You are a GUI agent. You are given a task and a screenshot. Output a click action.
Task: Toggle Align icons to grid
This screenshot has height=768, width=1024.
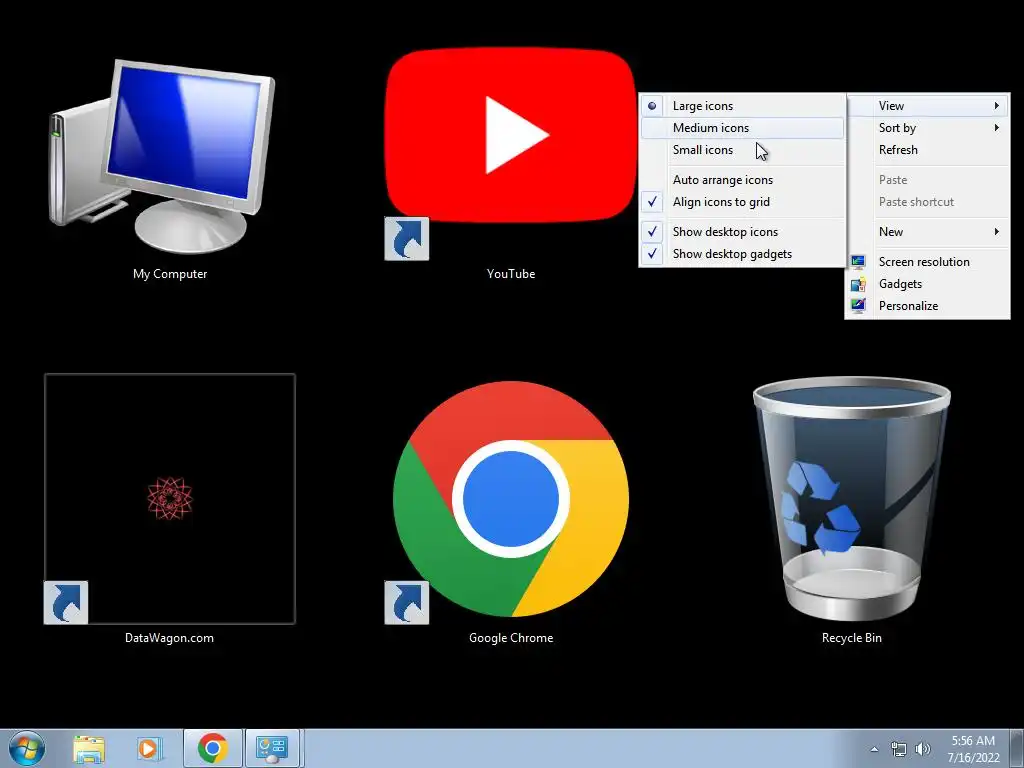click(x=743, y=202)
